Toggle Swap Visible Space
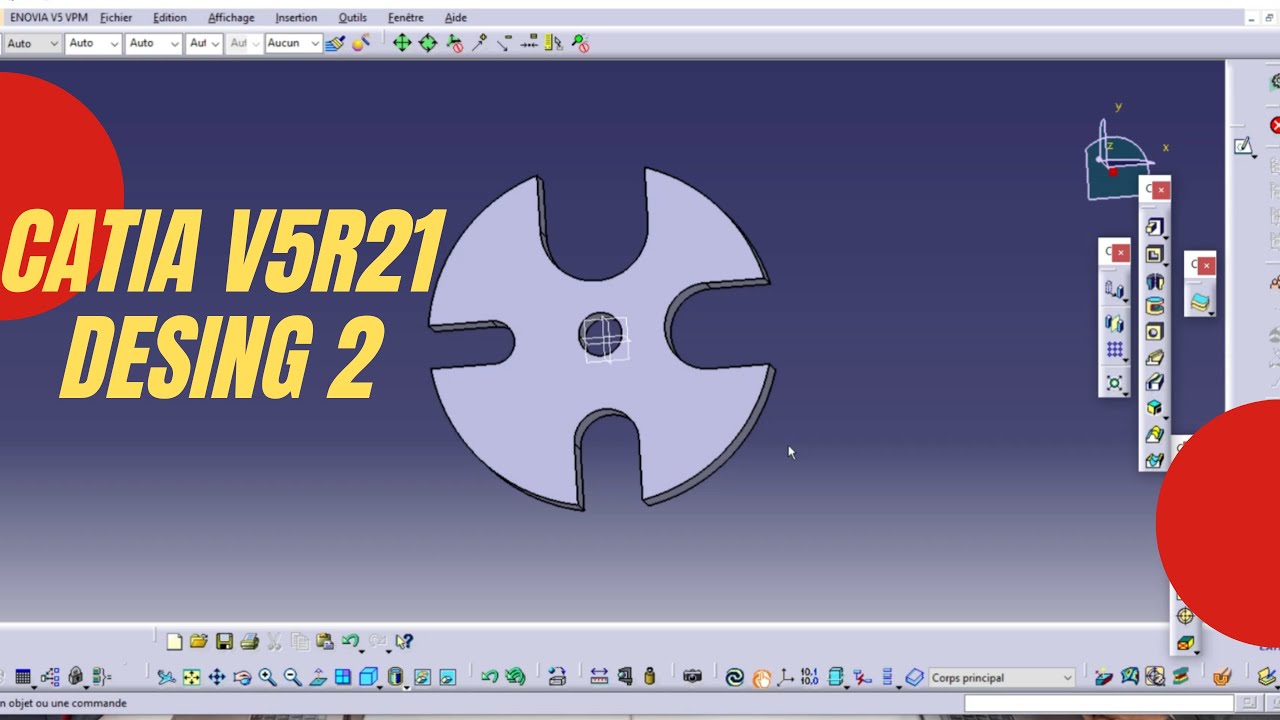 pos(447,677)
